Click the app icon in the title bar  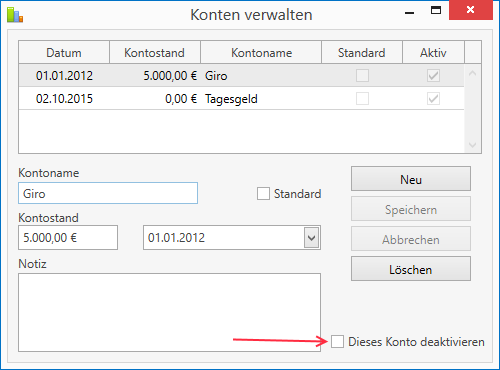[x=15, y=15]
